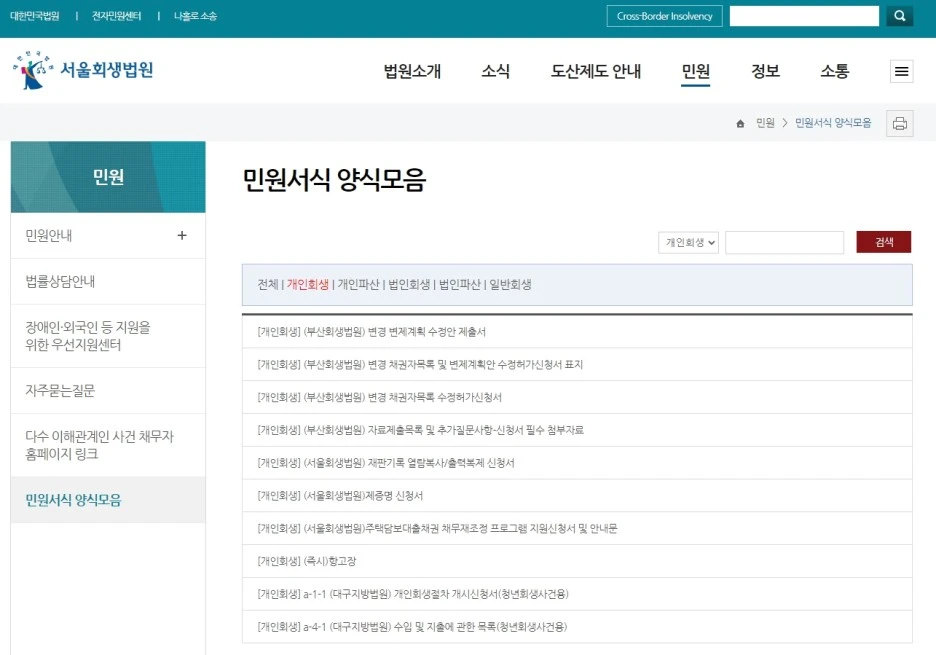Open the 도산제도 안내 menu
936x655 pixels.
[595, 71]
